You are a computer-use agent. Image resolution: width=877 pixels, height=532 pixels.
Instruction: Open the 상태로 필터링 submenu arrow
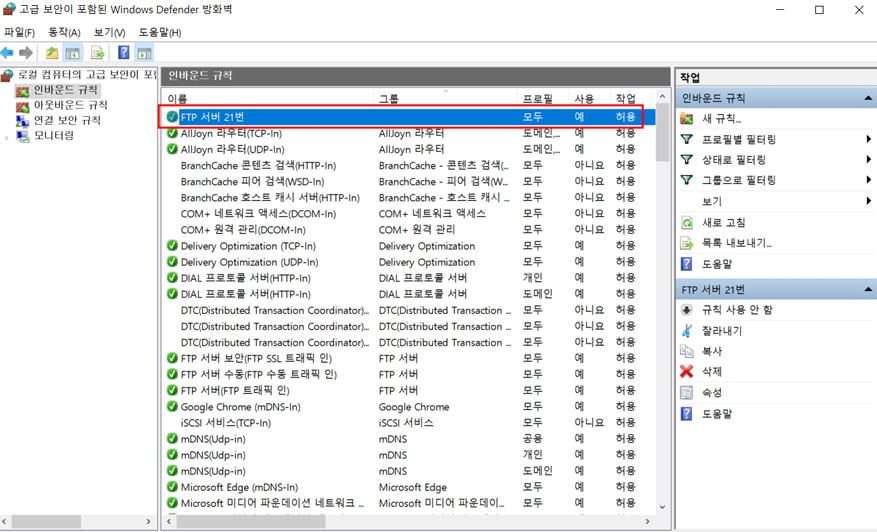pos(868,160)
